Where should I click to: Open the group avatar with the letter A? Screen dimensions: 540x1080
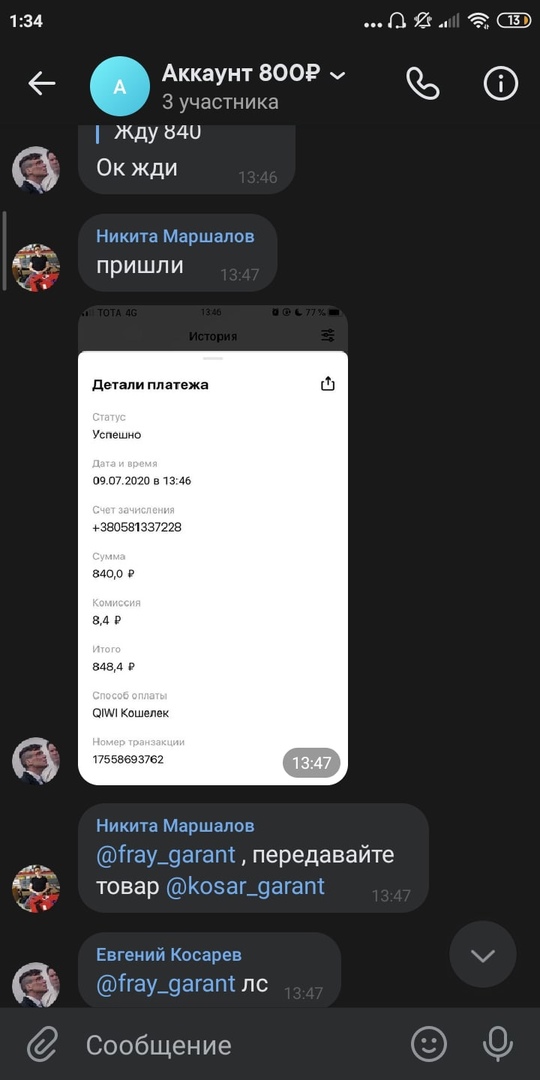pyautogui.click(x=120, y=86)
